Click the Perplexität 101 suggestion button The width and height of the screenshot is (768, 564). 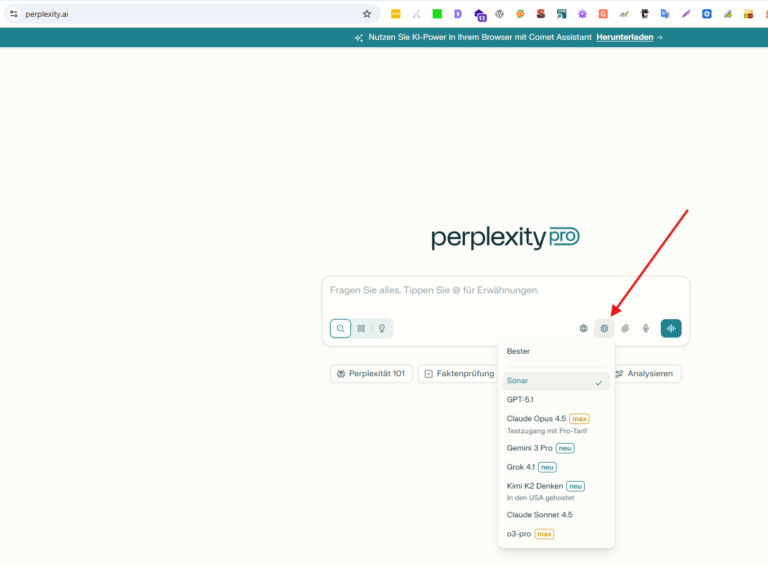371,374
